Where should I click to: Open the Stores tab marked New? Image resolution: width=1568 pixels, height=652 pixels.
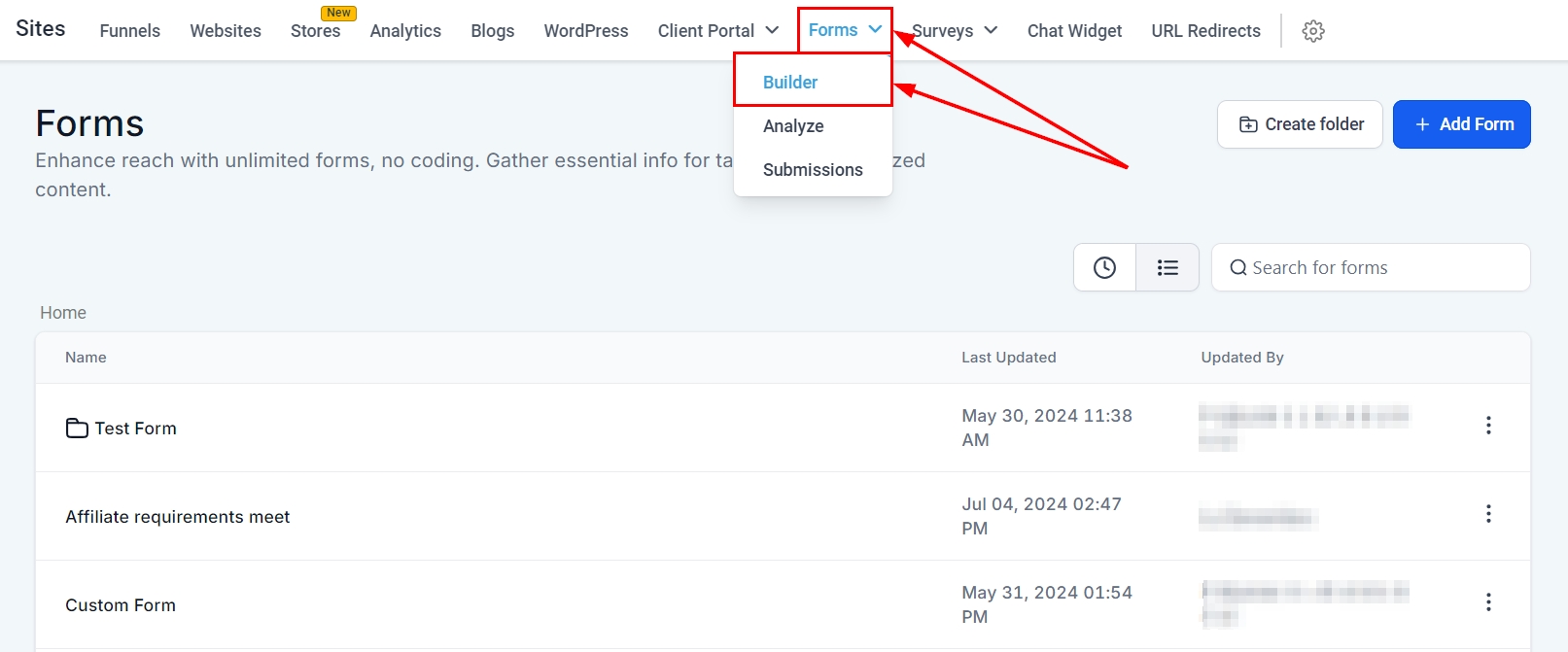[x=315, y=31]
